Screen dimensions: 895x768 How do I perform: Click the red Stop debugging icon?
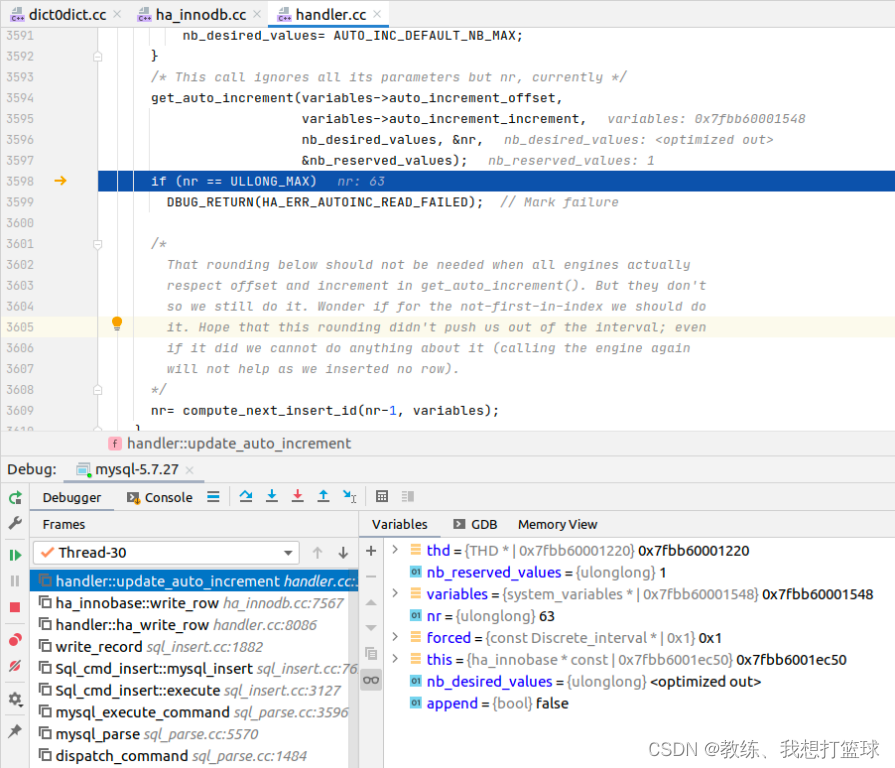(x=15, y=608)
